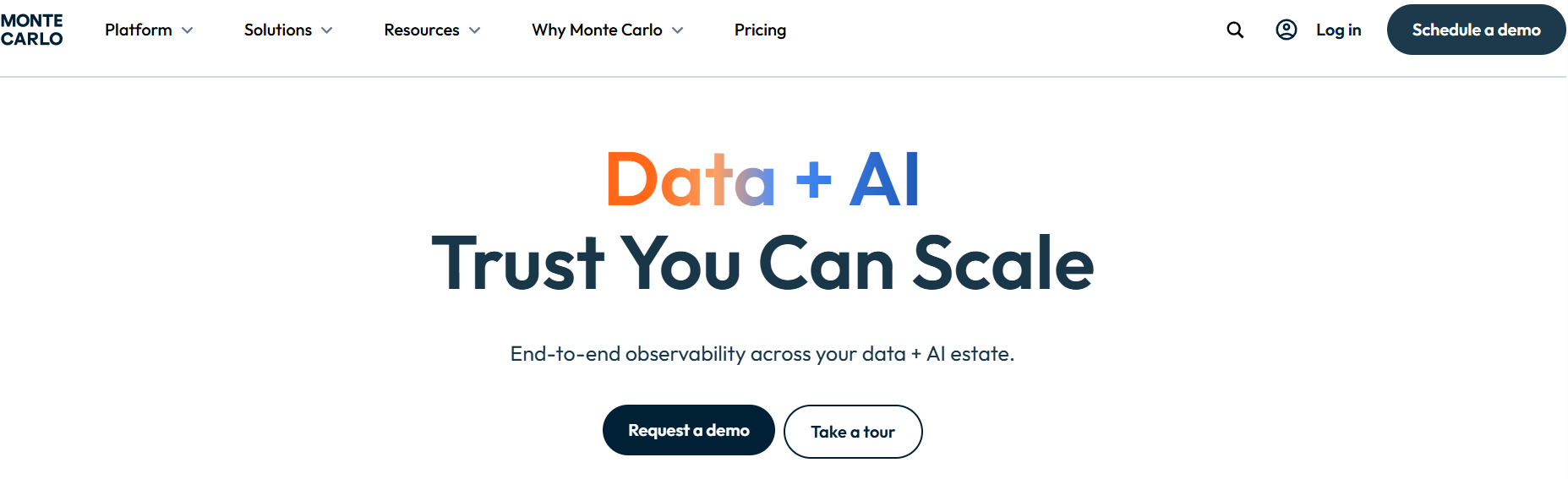The height and width of the screenshot is (479, 1568).
Task: Select the Why Monte Carlo menu label
Action: [x=597, y=30]
